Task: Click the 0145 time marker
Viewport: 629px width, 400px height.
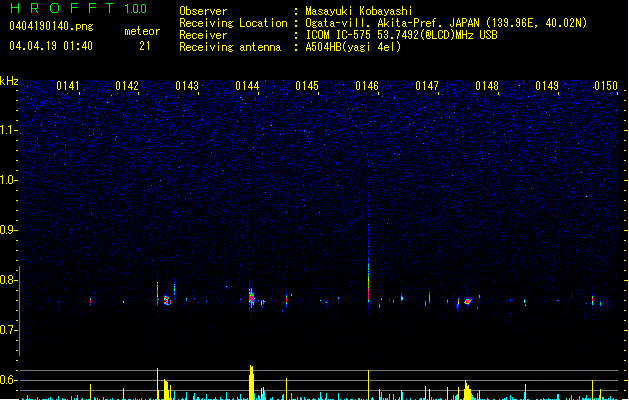Action: (307, 86)
